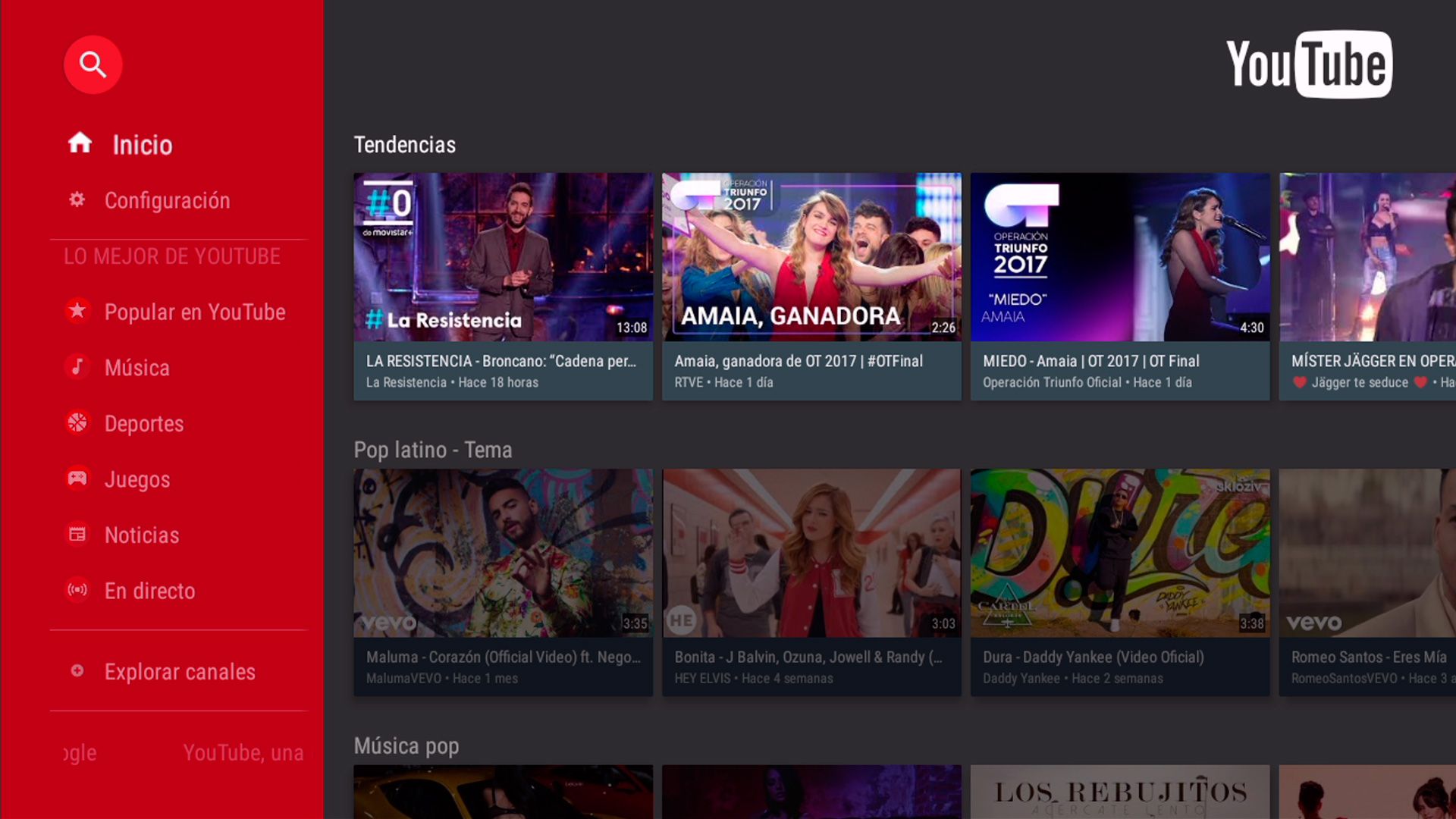Click the basketball icon for Deportes
Screen dimensions: 1456x819
tap(77, 422)
